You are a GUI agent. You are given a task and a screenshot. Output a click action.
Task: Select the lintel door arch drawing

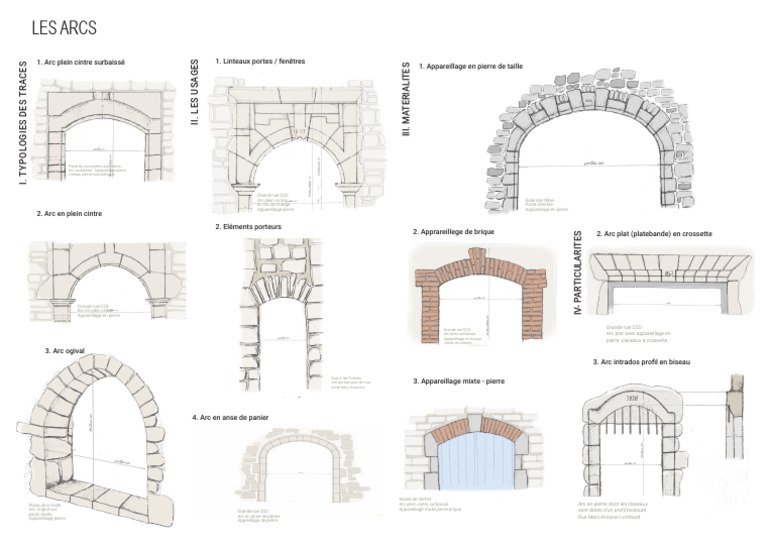297,145
